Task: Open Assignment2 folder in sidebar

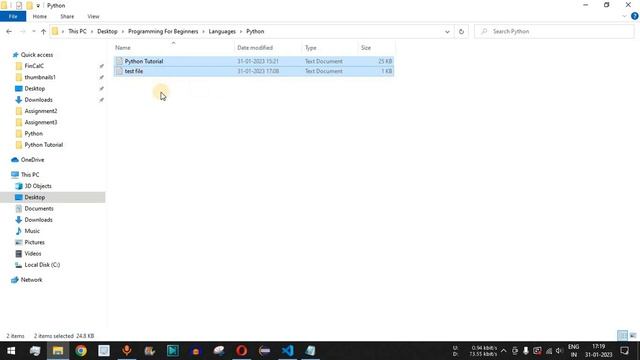Action: point(41,111)
